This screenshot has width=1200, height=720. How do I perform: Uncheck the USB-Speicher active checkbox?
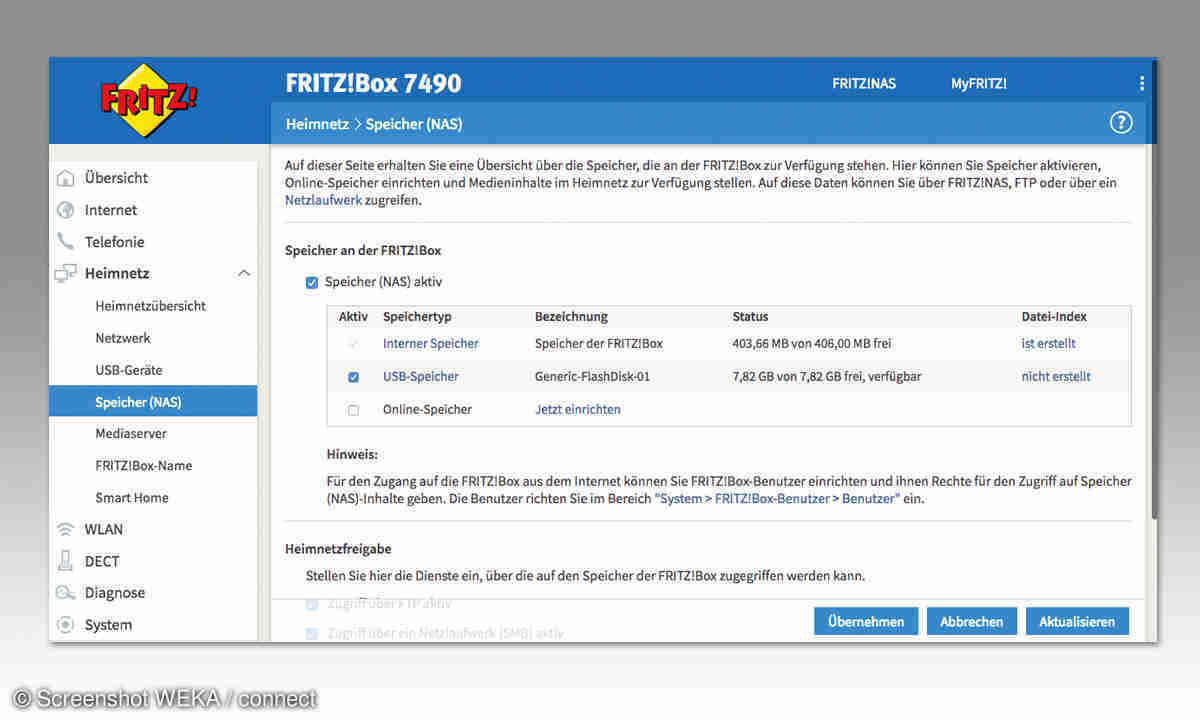click(353, 377)
